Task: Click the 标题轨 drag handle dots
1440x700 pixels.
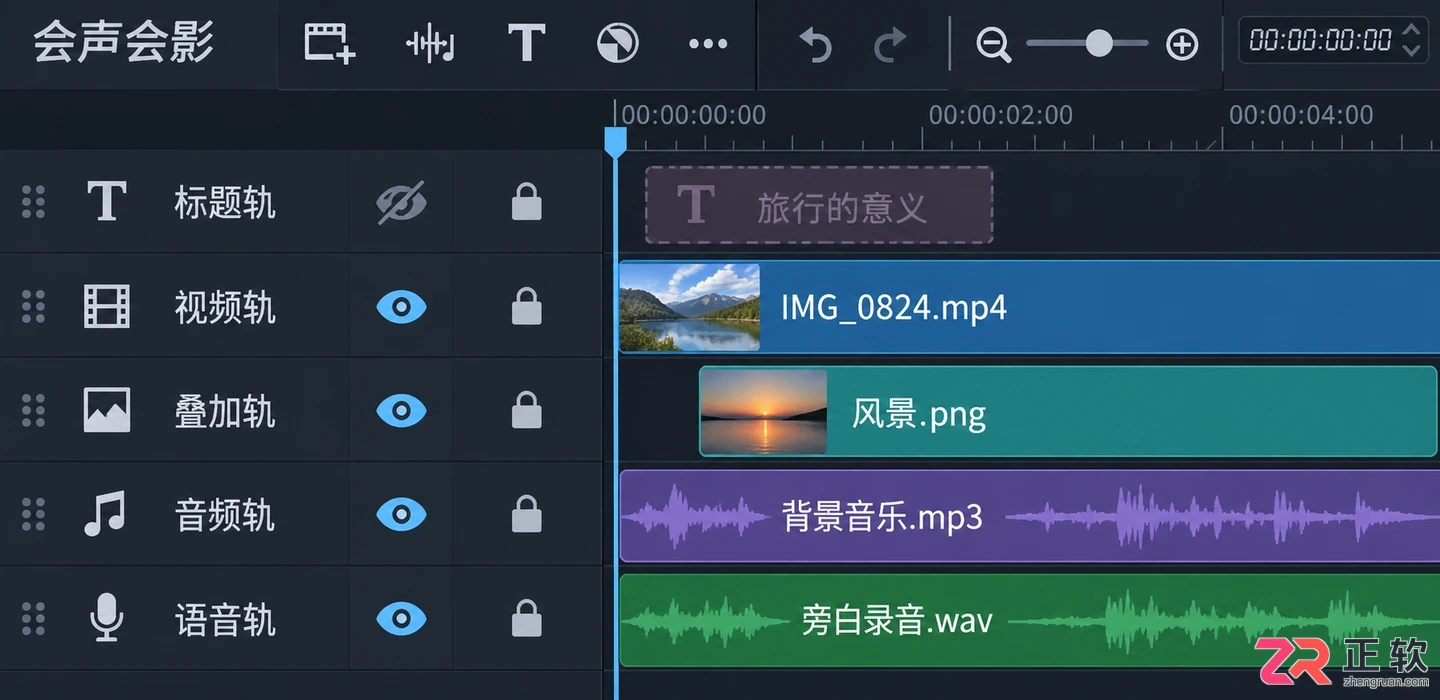Action: [34, 202]
